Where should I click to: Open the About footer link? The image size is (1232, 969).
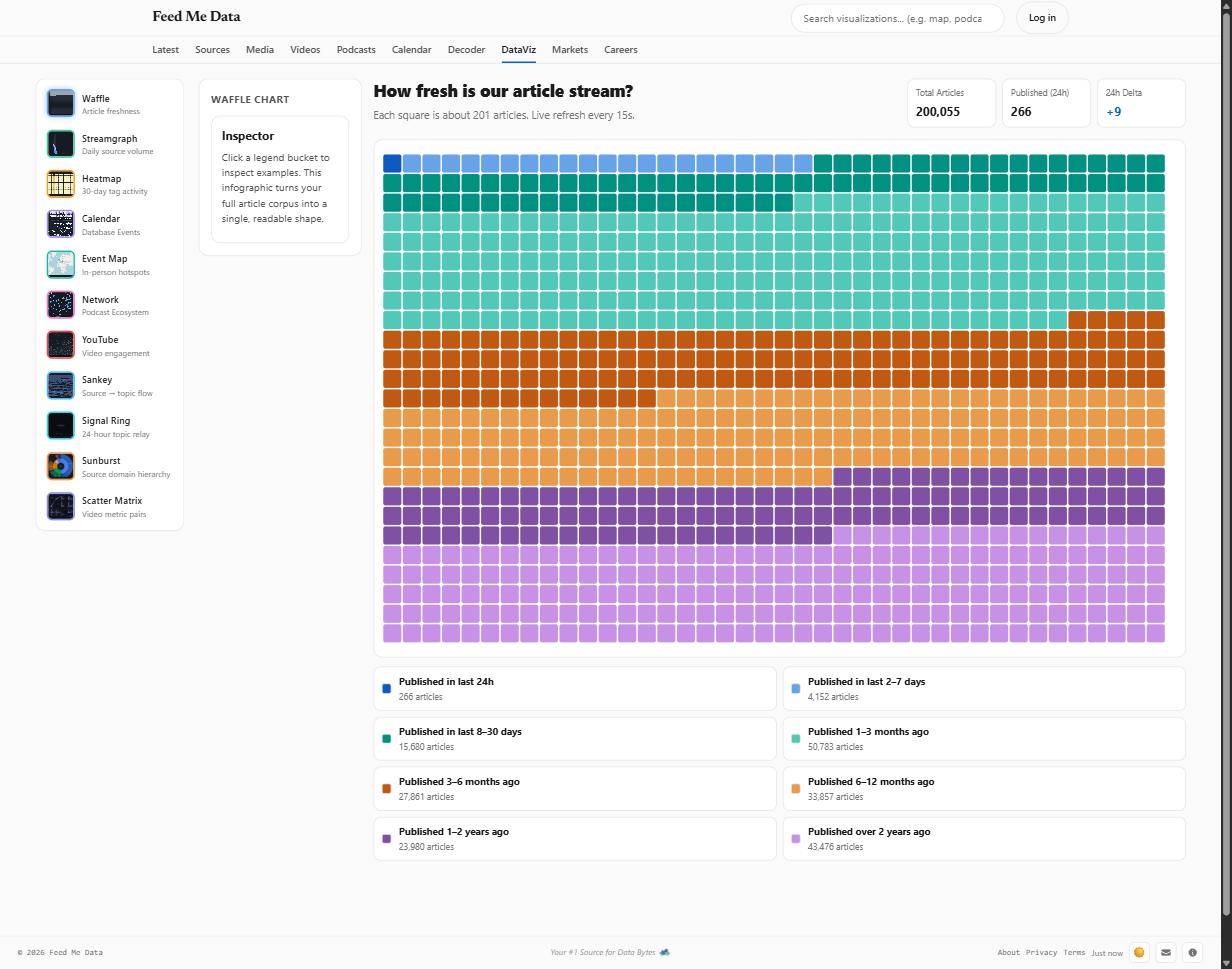pyautogui.click(x=1008, y=952)
